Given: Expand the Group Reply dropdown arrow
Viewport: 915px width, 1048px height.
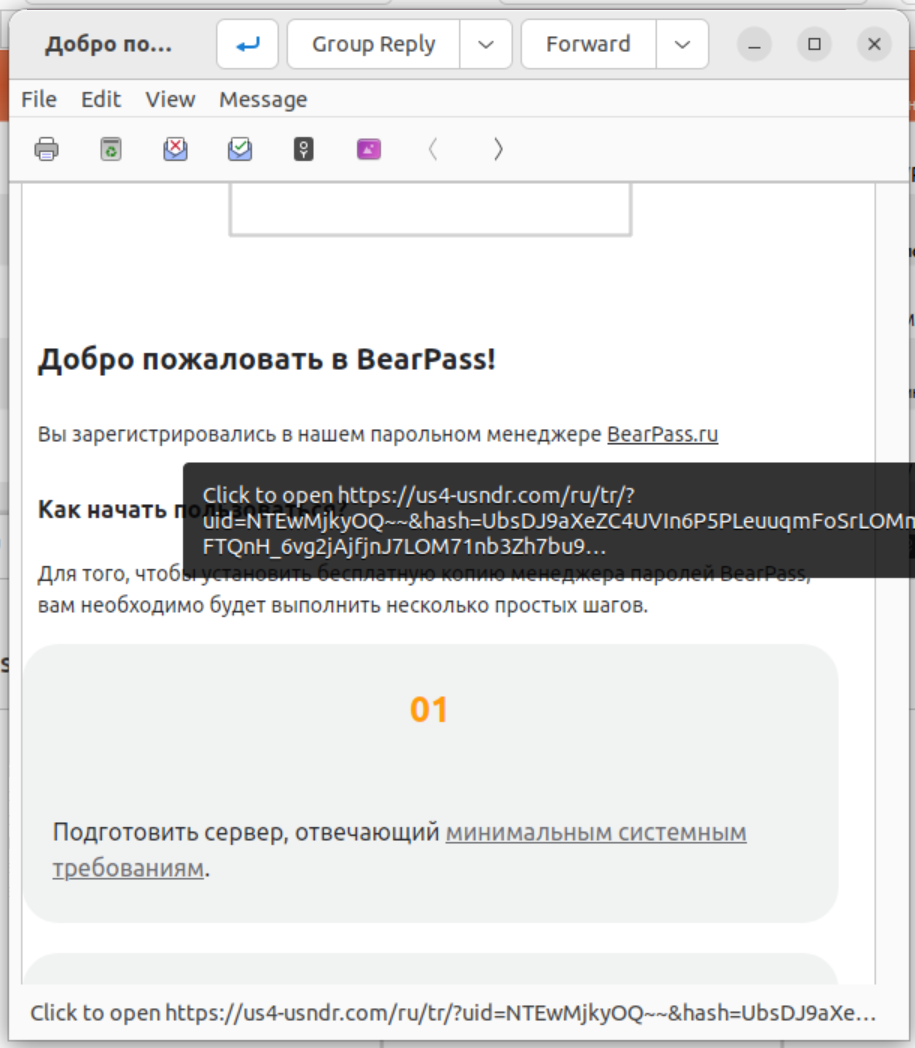Looking at the screenshot, I should (486, 45).
